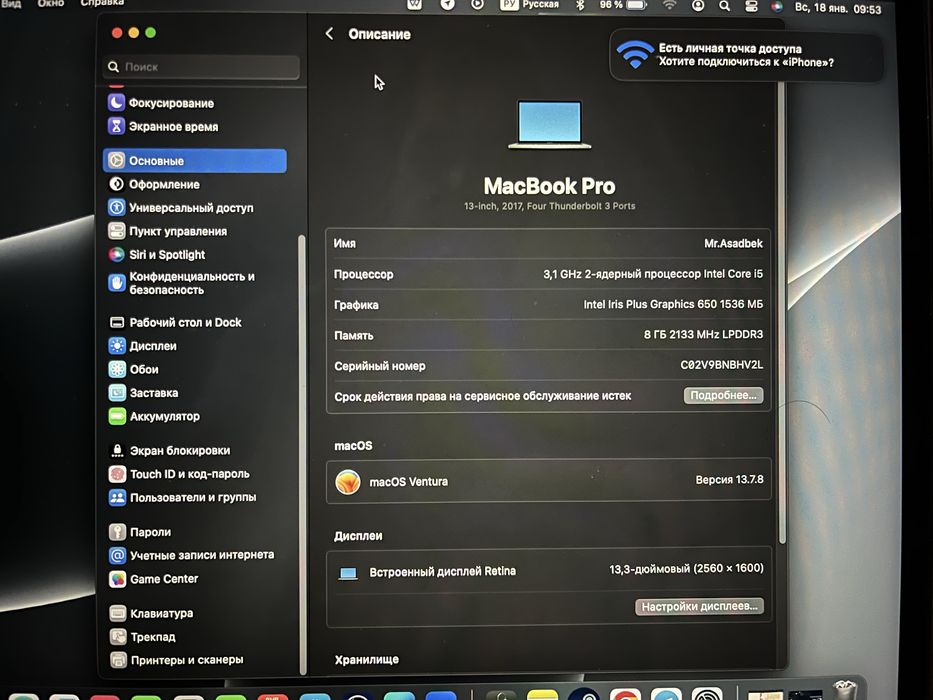933x700 pixels.
Task: Click the MacBook Pro laptop image
Action: pyautogui.click(x=549, y=124)
